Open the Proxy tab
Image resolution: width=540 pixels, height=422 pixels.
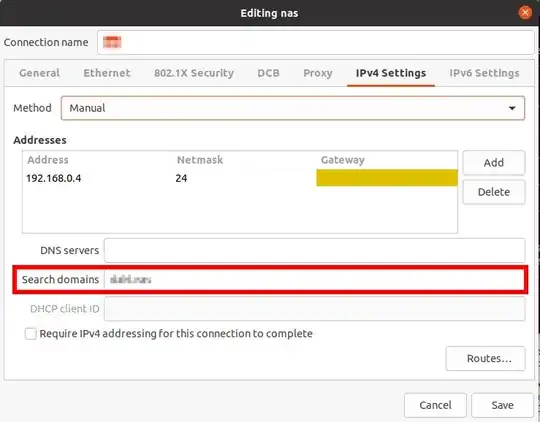[318, 73]
